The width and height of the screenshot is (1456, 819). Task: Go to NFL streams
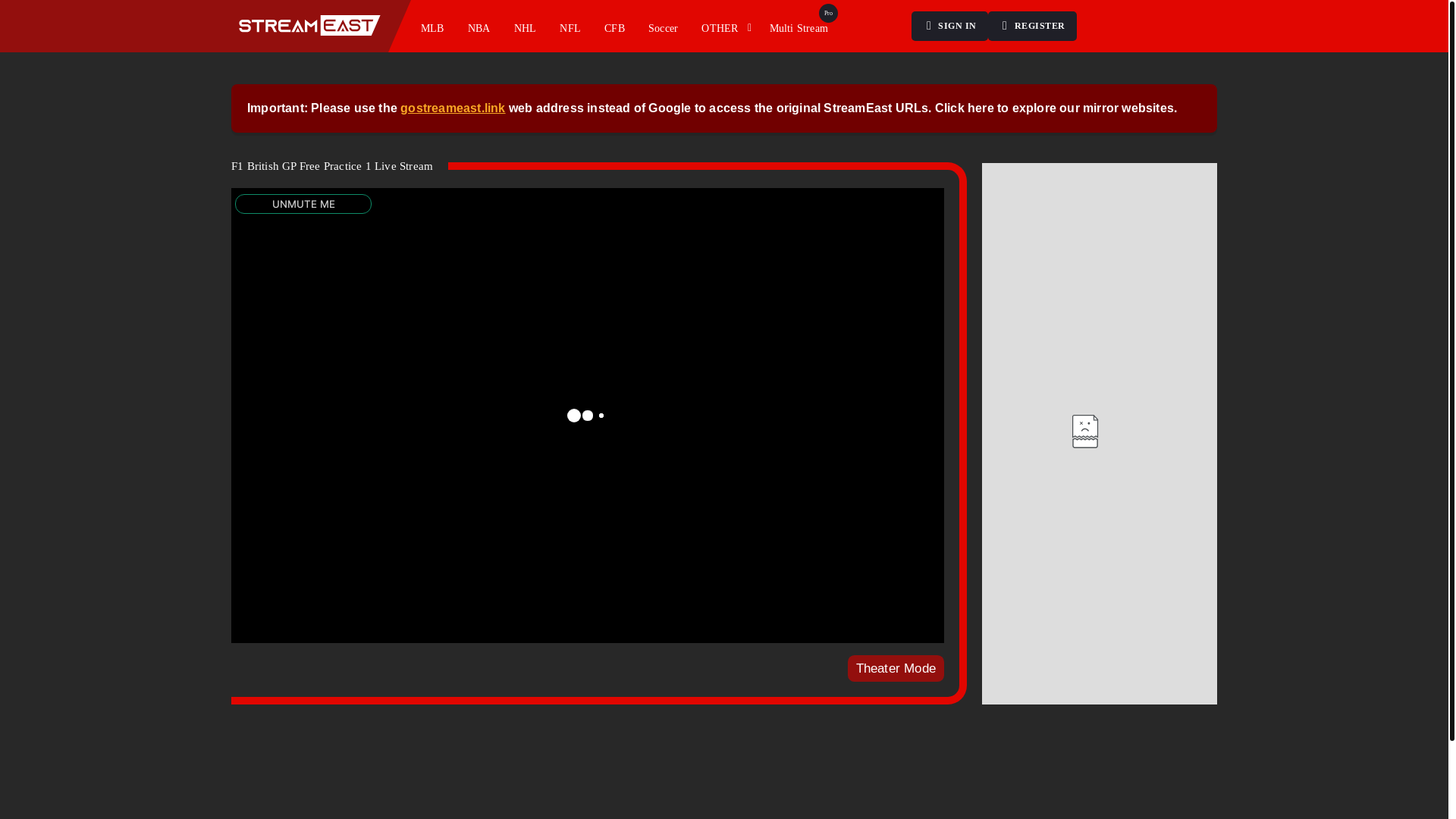pyautogui.click(x=570, y=28)
